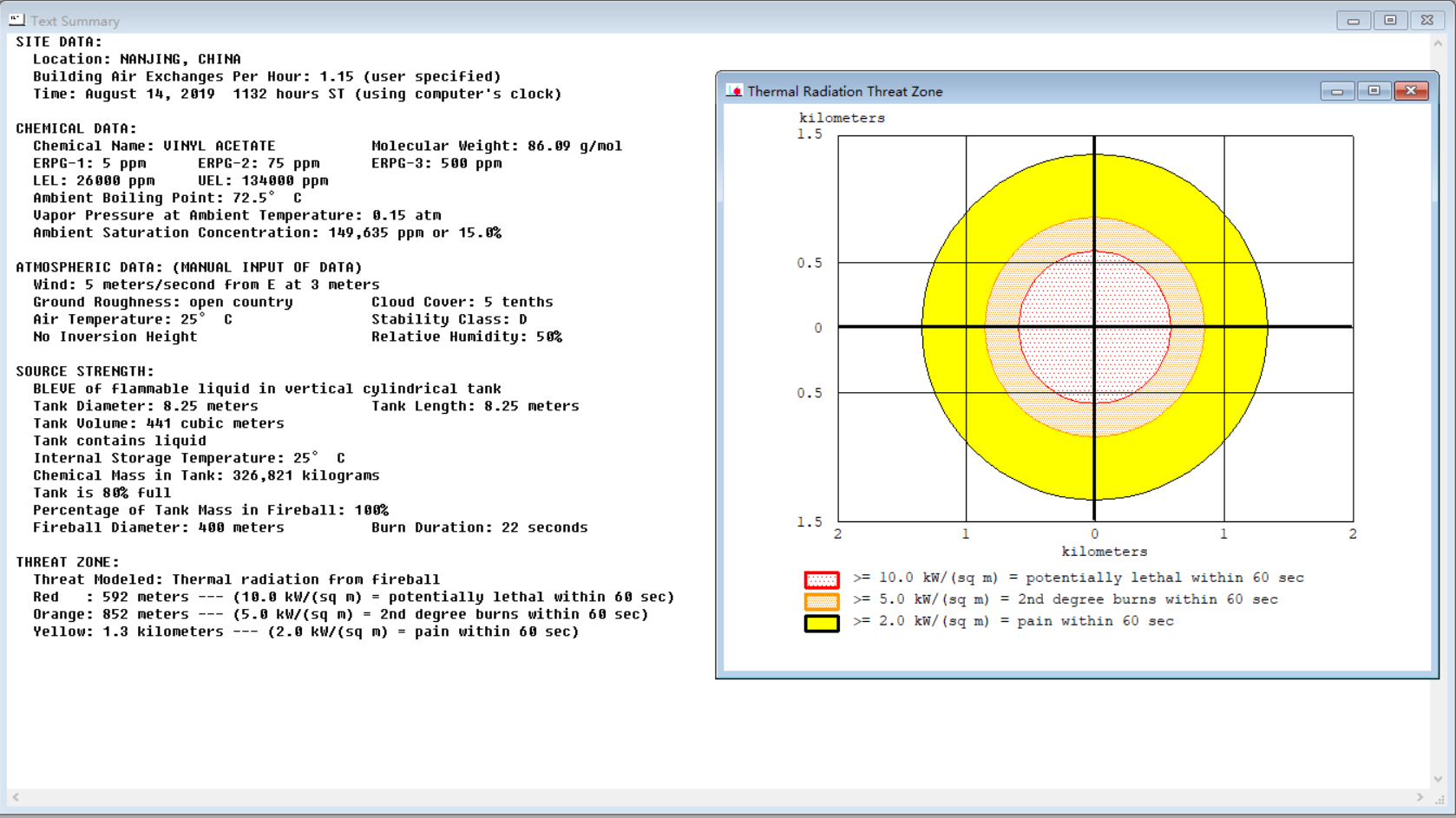Click 'Air Temperature: 25° C'
Viewport: 1456px width, 818px height.
point(133,319)
